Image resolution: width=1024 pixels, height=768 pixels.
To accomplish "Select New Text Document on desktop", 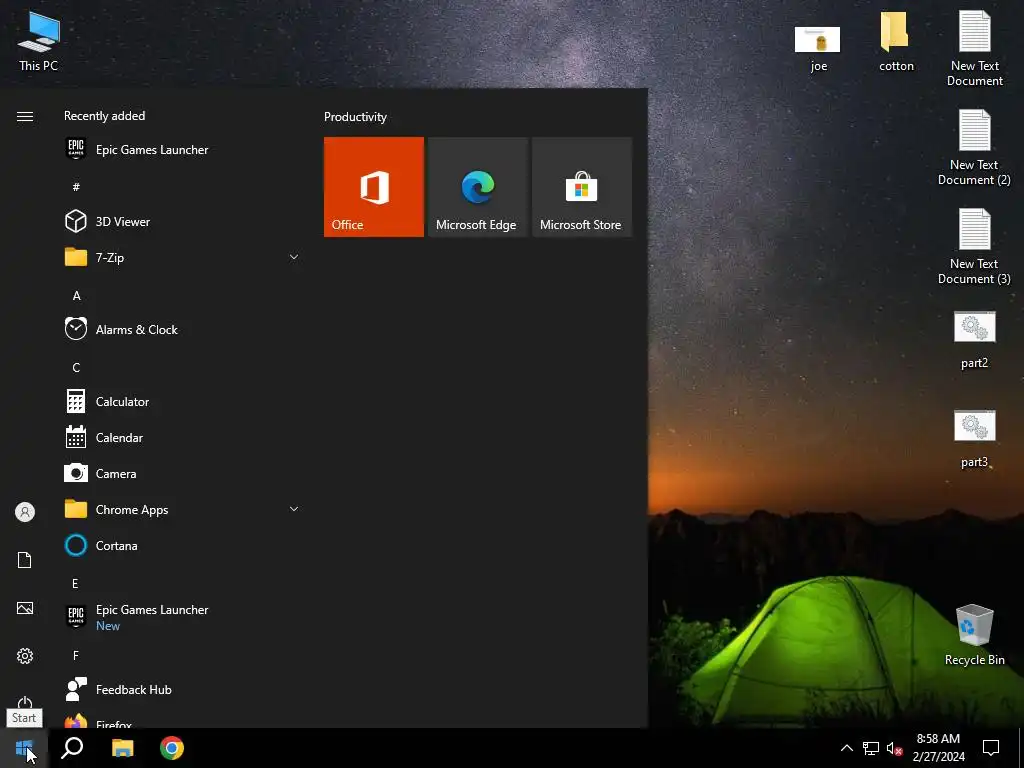I will [974, 48].
